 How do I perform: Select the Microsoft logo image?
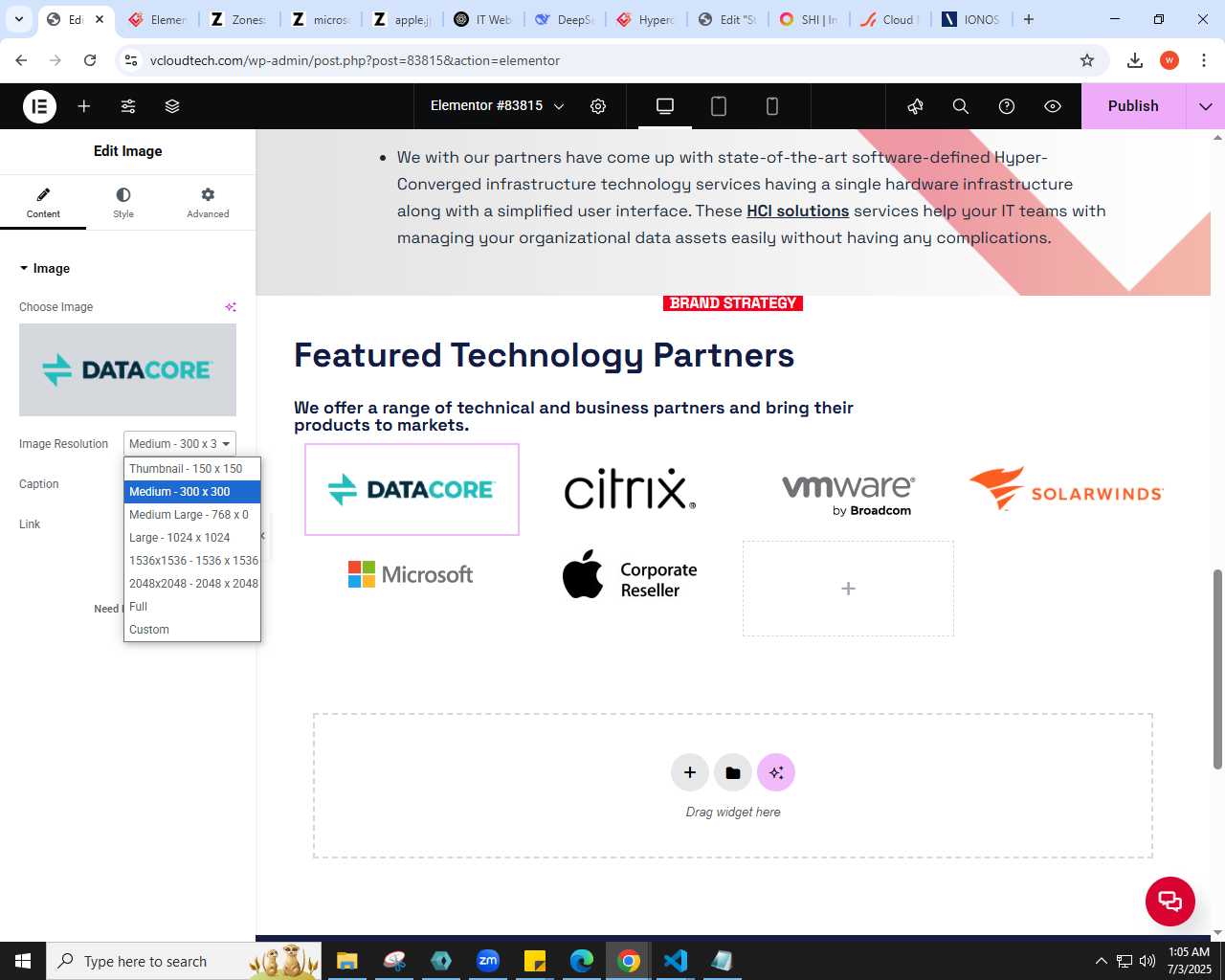coord(411,574)
